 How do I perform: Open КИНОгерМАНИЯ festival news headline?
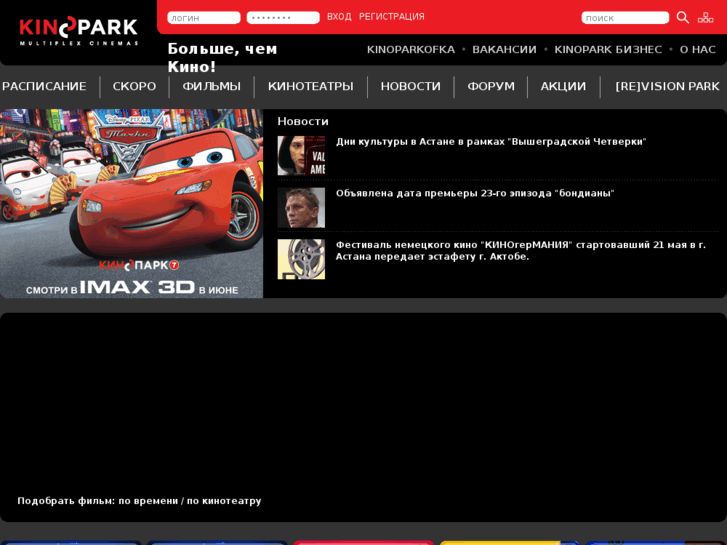(x=521, y=250)
